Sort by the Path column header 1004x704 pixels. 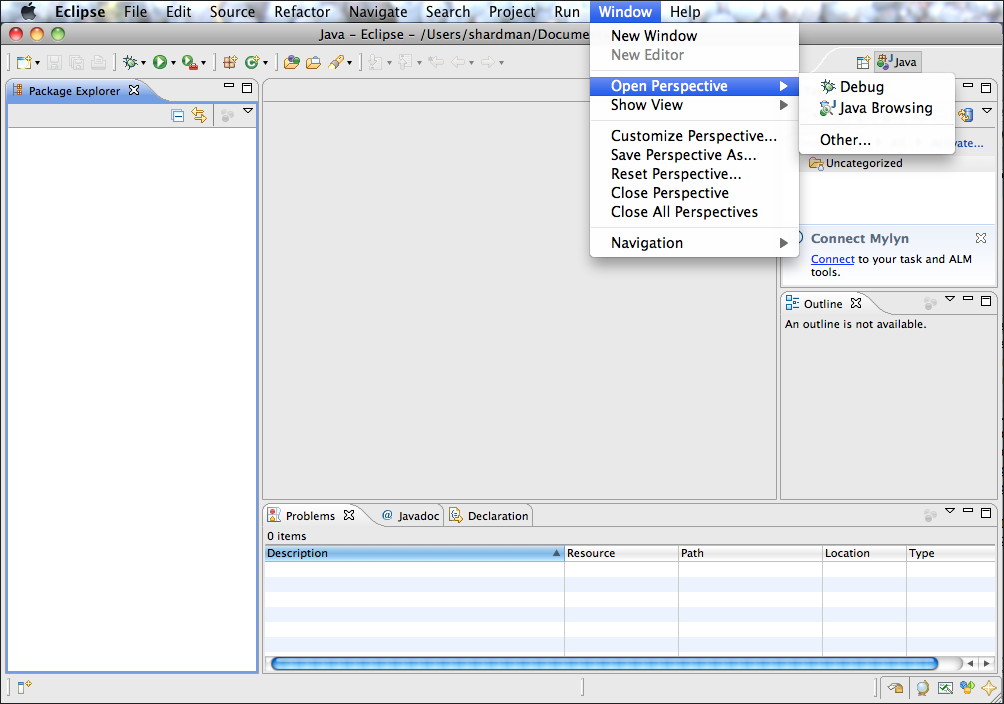click(750, 553)
